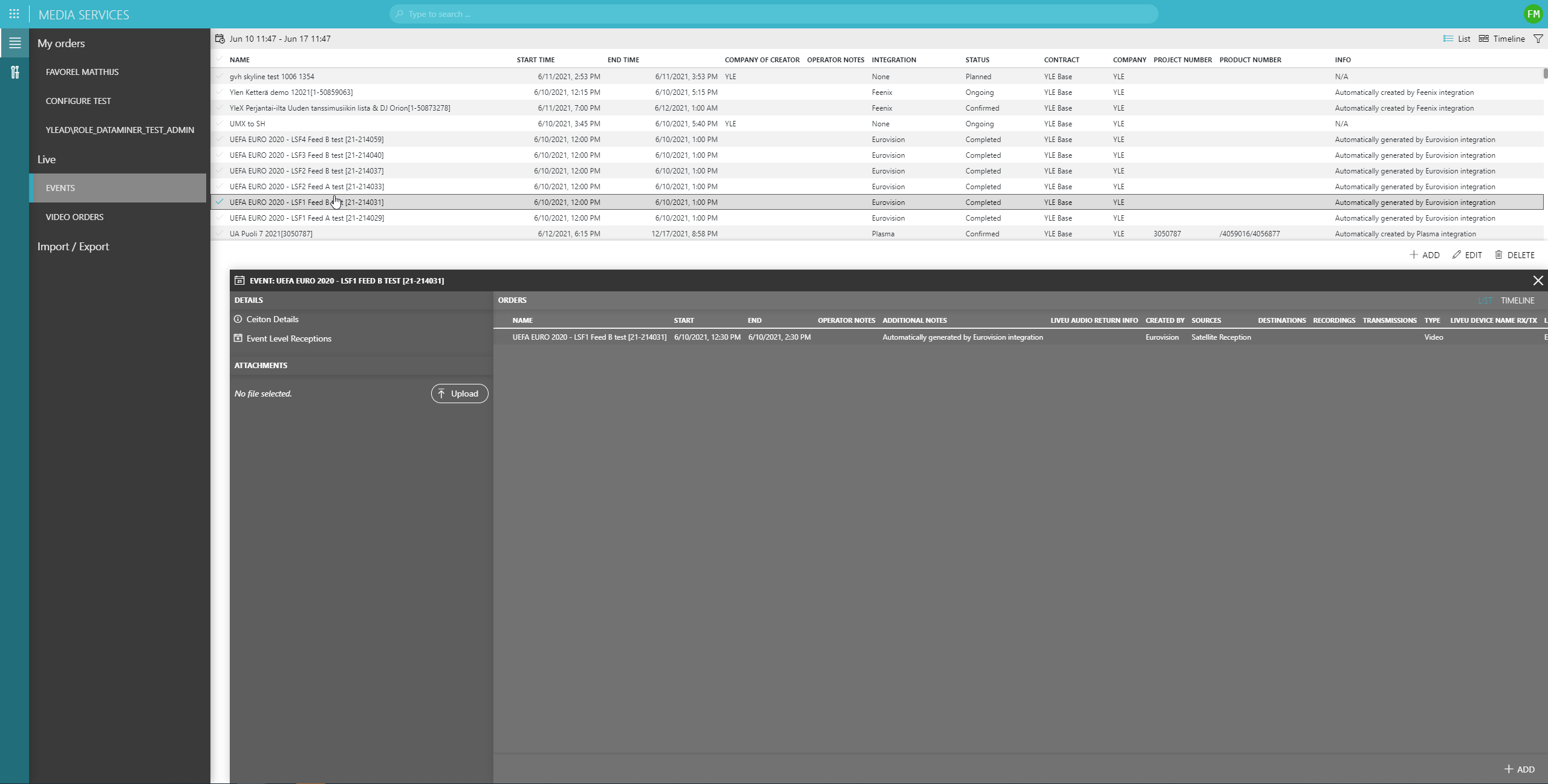Click the ATTACHMENTS section header
The width and height of the screenshot is (1548, 784).
click(261, 366)
